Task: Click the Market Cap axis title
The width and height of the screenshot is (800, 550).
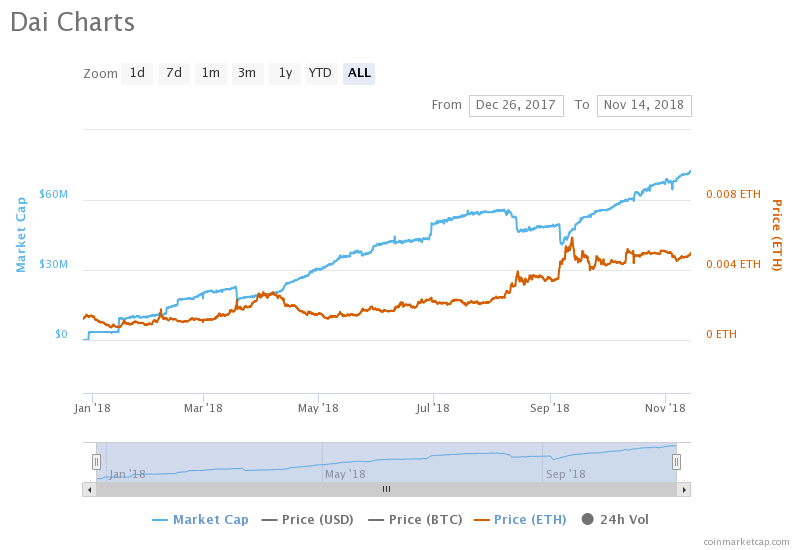Action: (20, 235)
